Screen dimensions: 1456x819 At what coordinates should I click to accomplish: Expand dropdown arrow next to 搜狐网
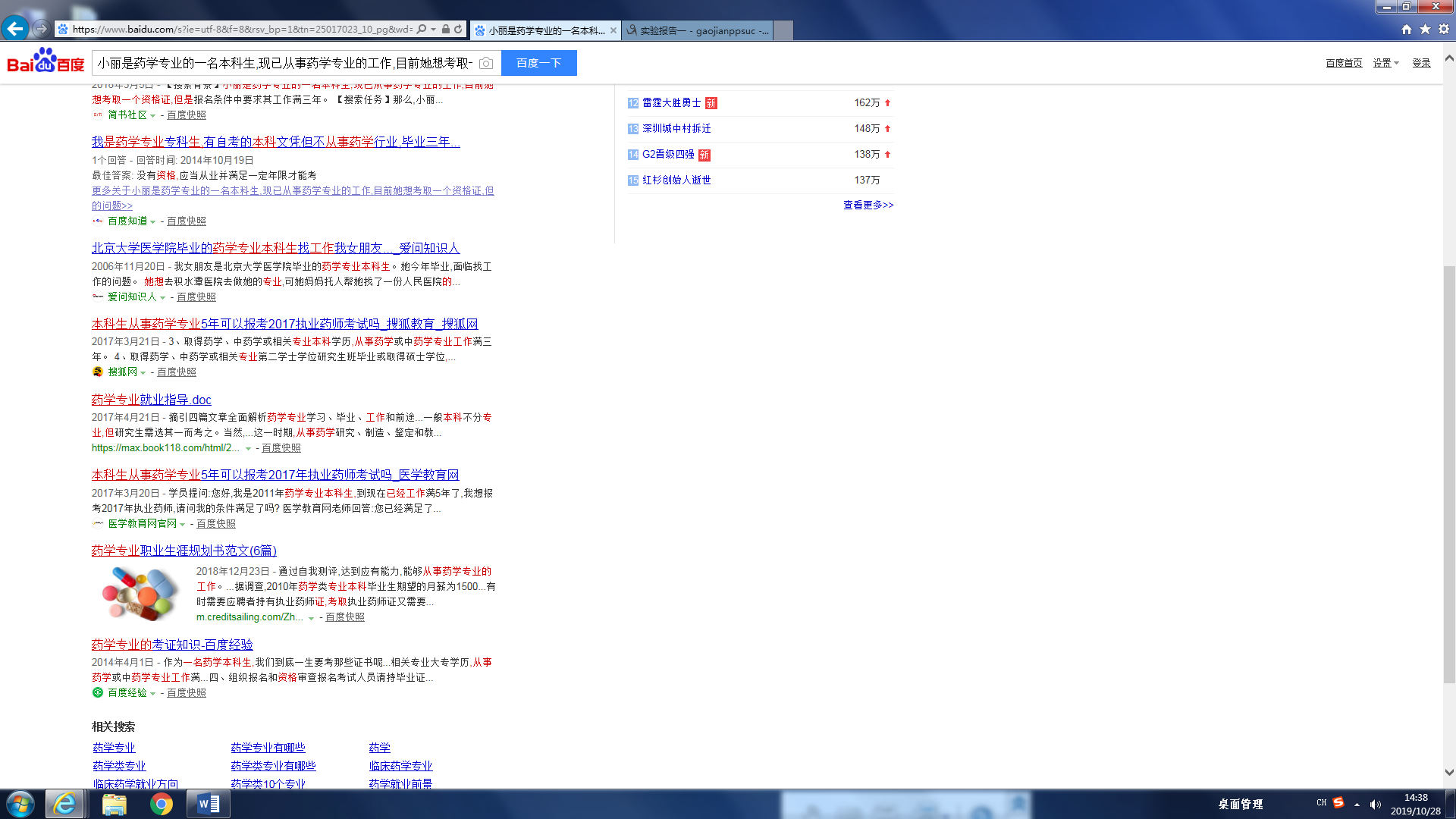click(x=143, y=372)
